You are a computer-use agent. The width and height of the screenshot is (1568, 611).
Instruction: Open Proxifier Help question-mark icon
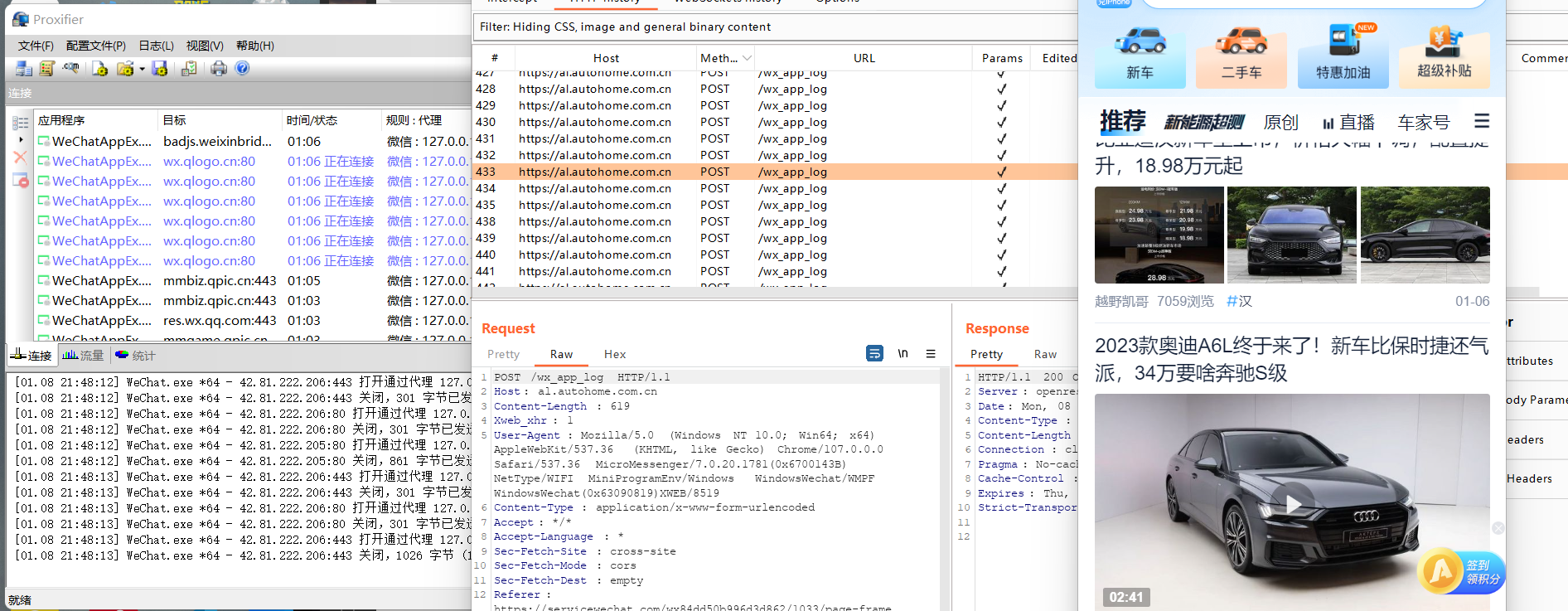coord(242,68)
